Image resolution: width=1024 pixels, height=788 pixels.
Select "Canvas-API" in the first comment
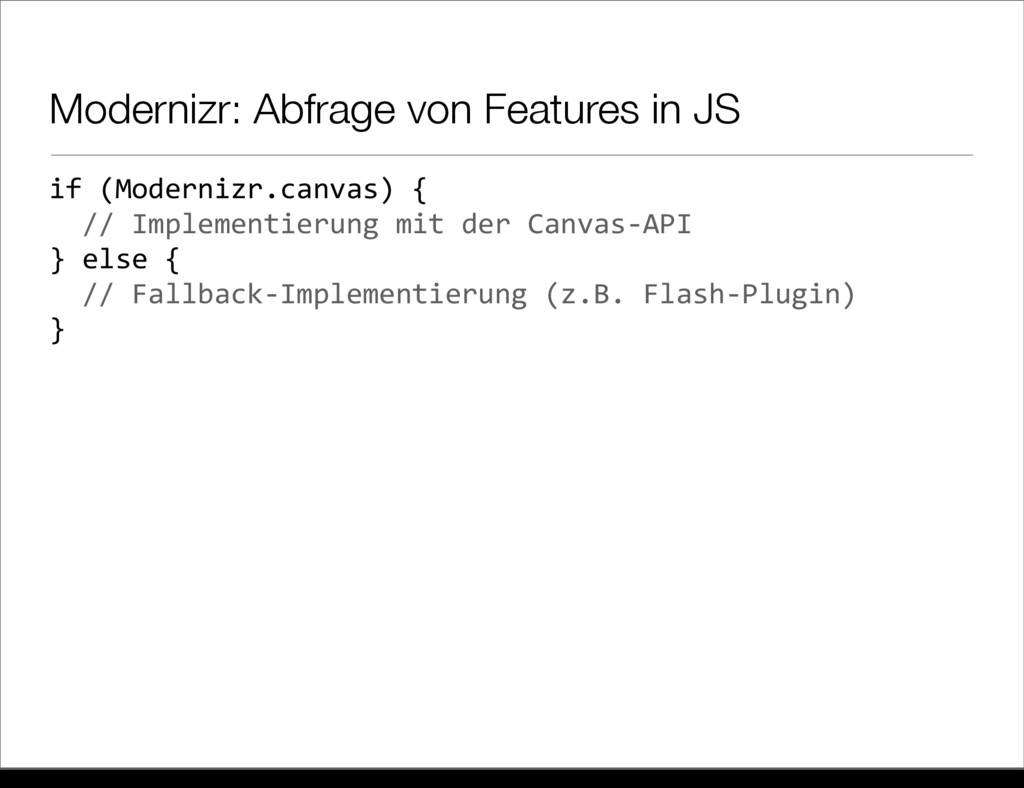coord(609,223)
